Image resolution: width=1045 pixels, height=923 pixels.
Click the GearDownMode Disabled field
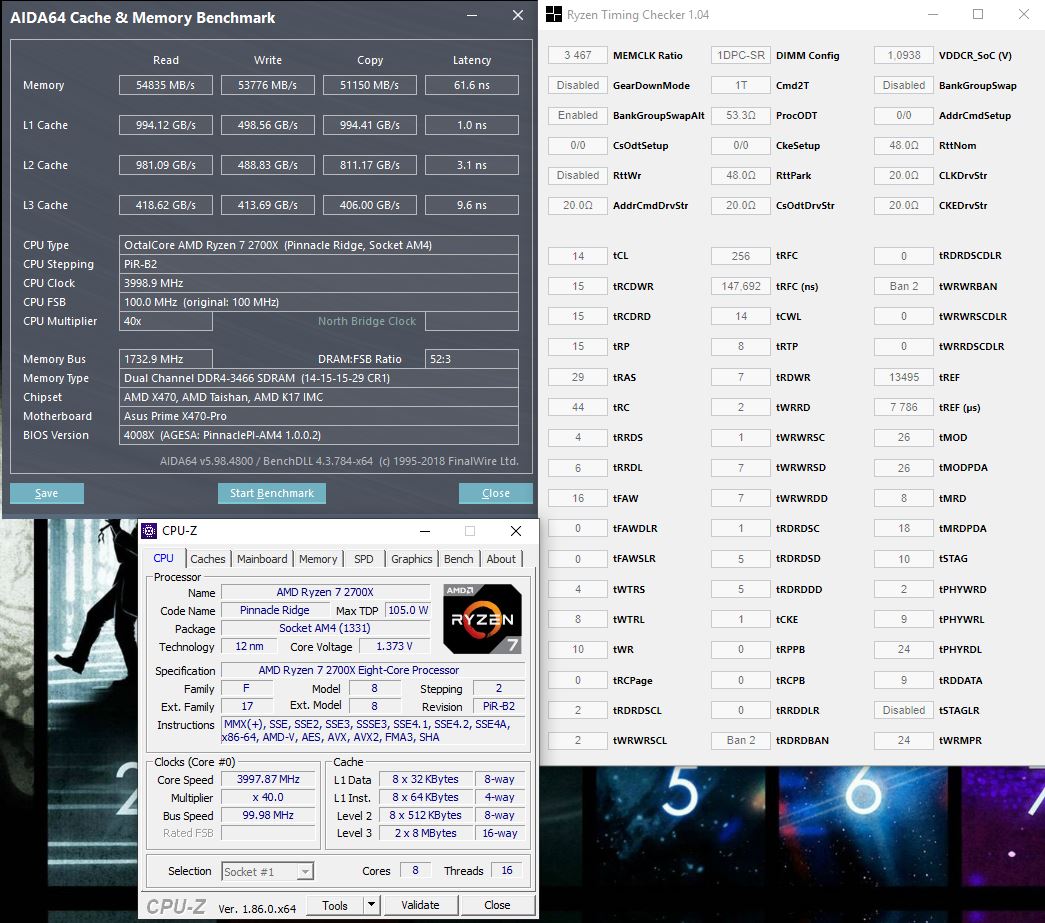point(578,85)
